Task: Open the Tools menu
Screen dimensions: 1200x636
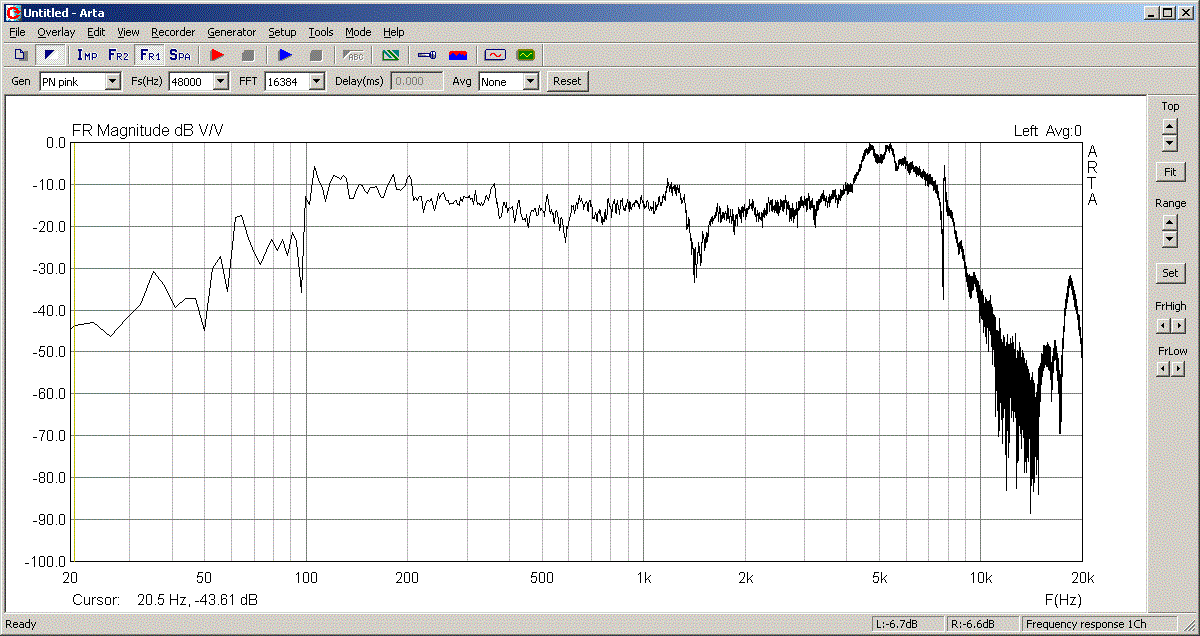Action: (x=321, y=32)
